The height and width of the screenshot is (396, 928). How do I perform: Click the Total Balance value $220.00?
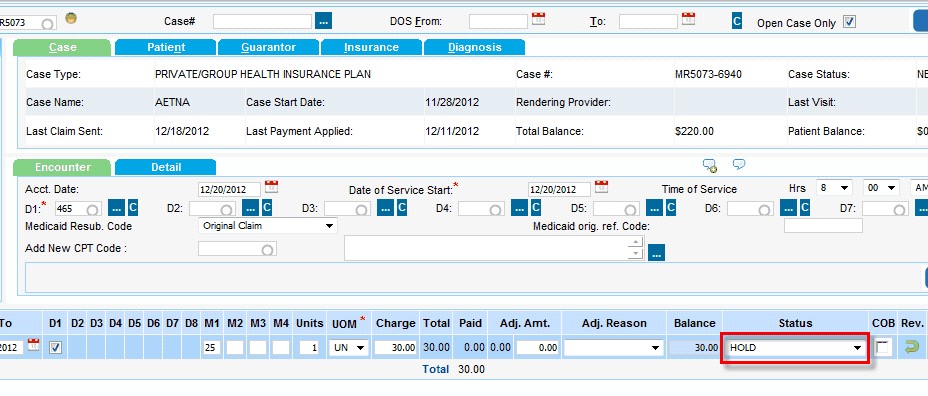pyautogui.click(x=694, y=131)
